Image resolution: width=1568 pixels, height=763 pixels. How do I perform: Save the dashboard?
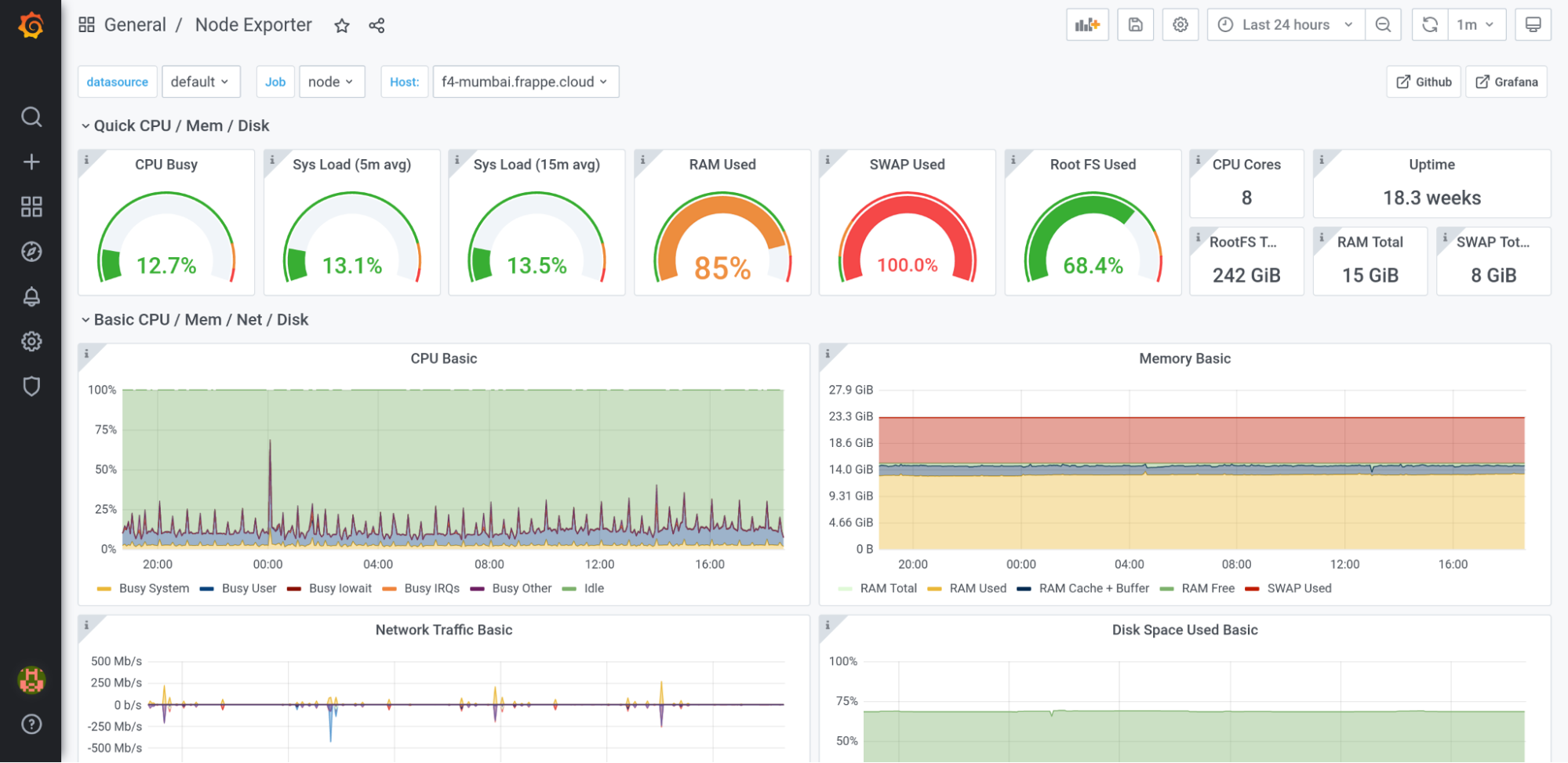(1135, 24)
